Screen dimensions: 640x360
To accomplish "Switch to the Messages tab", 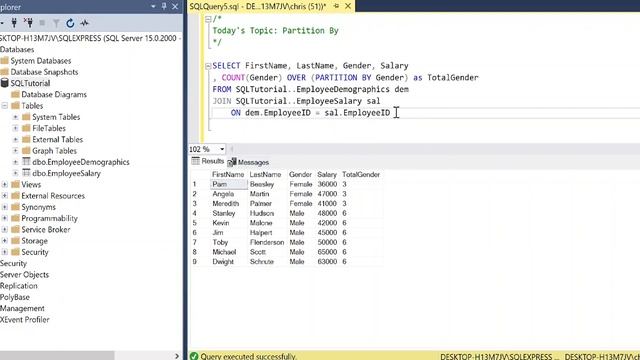I will point(248,162).
